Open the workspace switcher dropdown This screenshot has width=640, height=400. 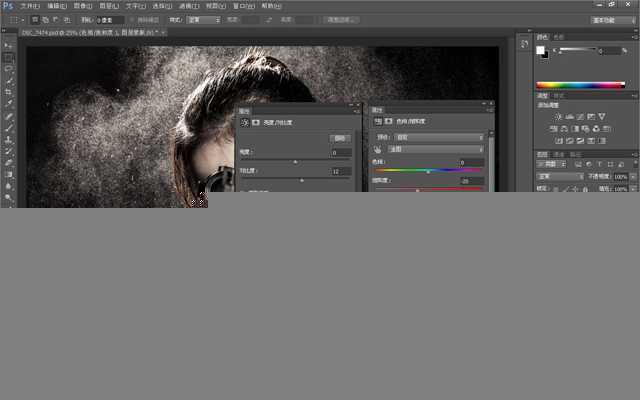(x=613, y=20)
